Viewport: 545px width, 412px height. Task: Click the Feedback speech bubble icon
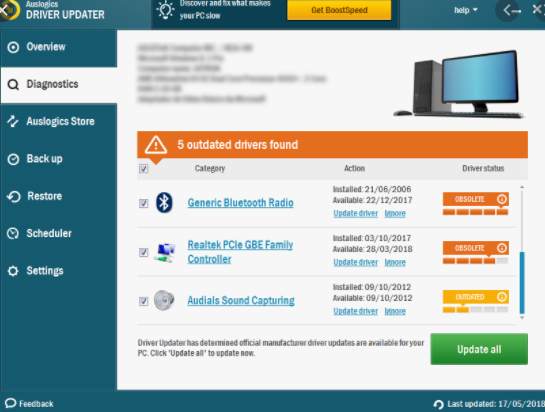pos(10,403)
